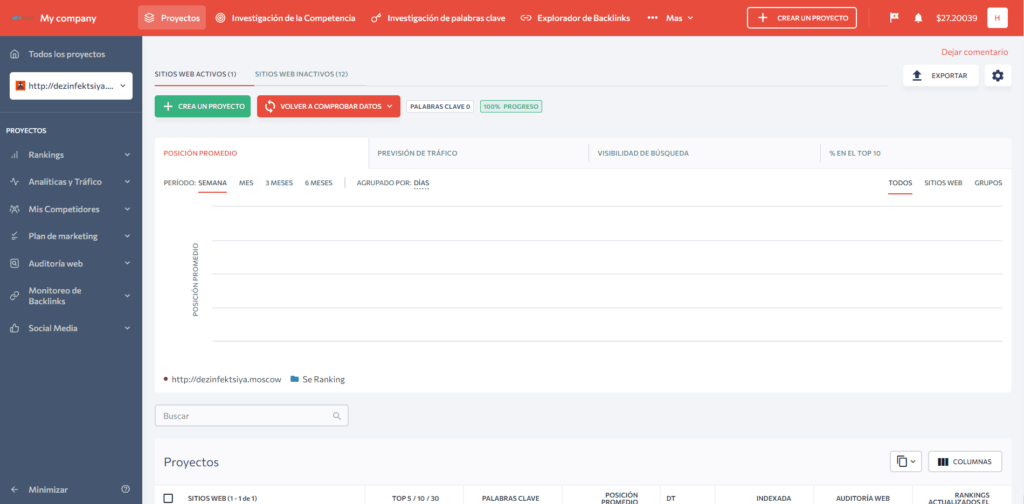
Task: Click the notifications bell icon
Action: coord(918,18)
